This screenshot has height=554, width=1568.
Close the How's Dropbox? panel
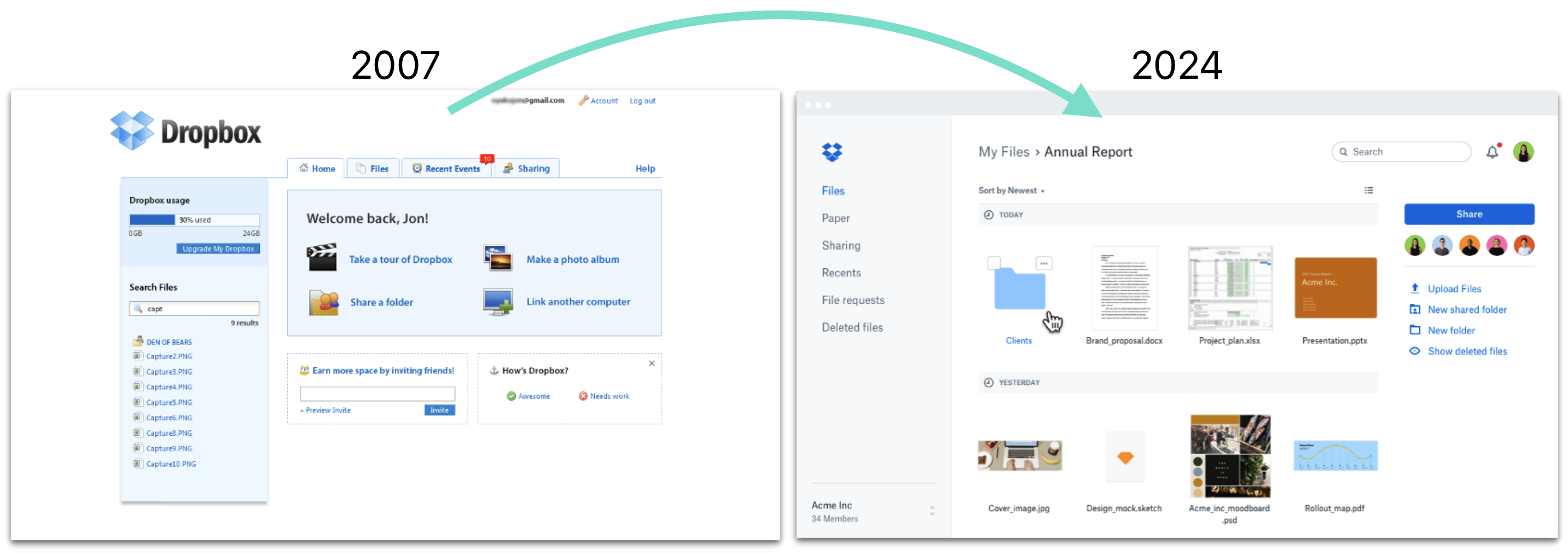[x=651, y=363]
